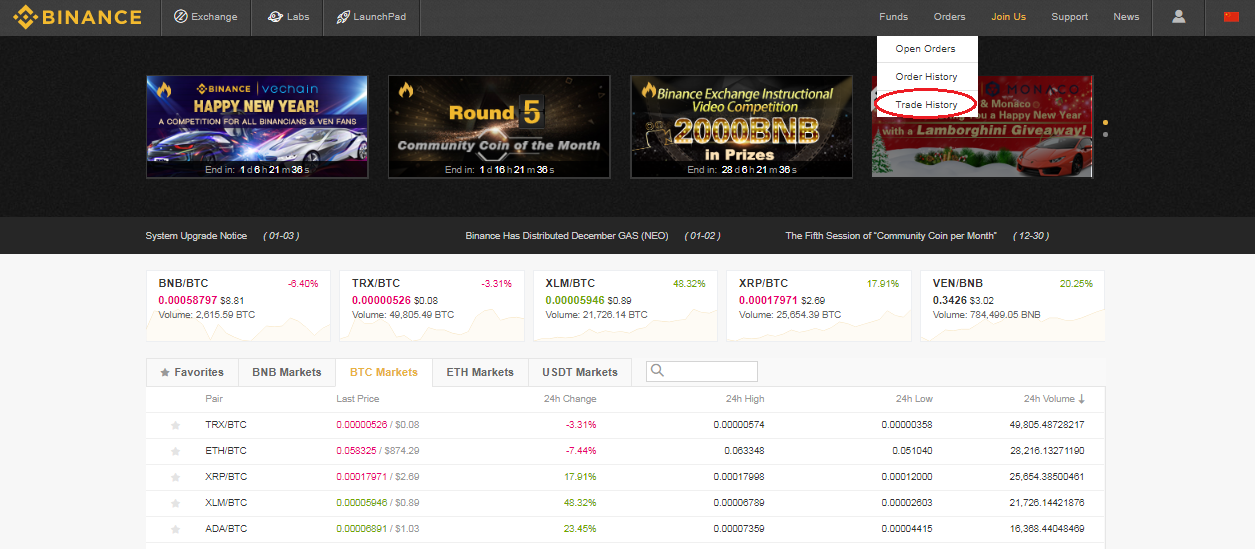The width and height of the screenshot is (1255, 549).
Task: Click the ADA/BTC 24h high 0.00007359
Action: pos(739,529)
